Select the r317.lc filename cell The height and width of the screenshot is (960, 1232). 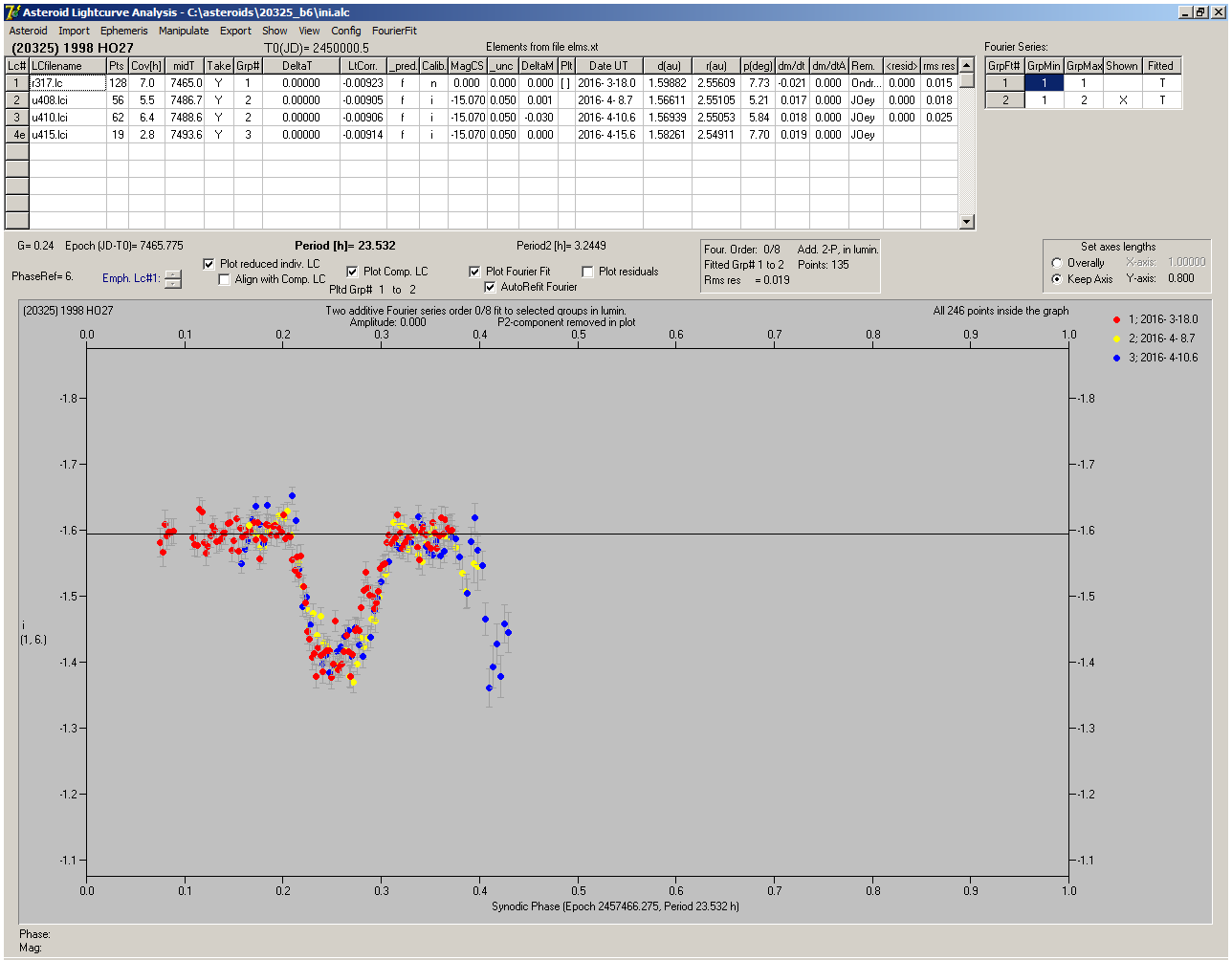pyautogui.click(x=67, y=83)
